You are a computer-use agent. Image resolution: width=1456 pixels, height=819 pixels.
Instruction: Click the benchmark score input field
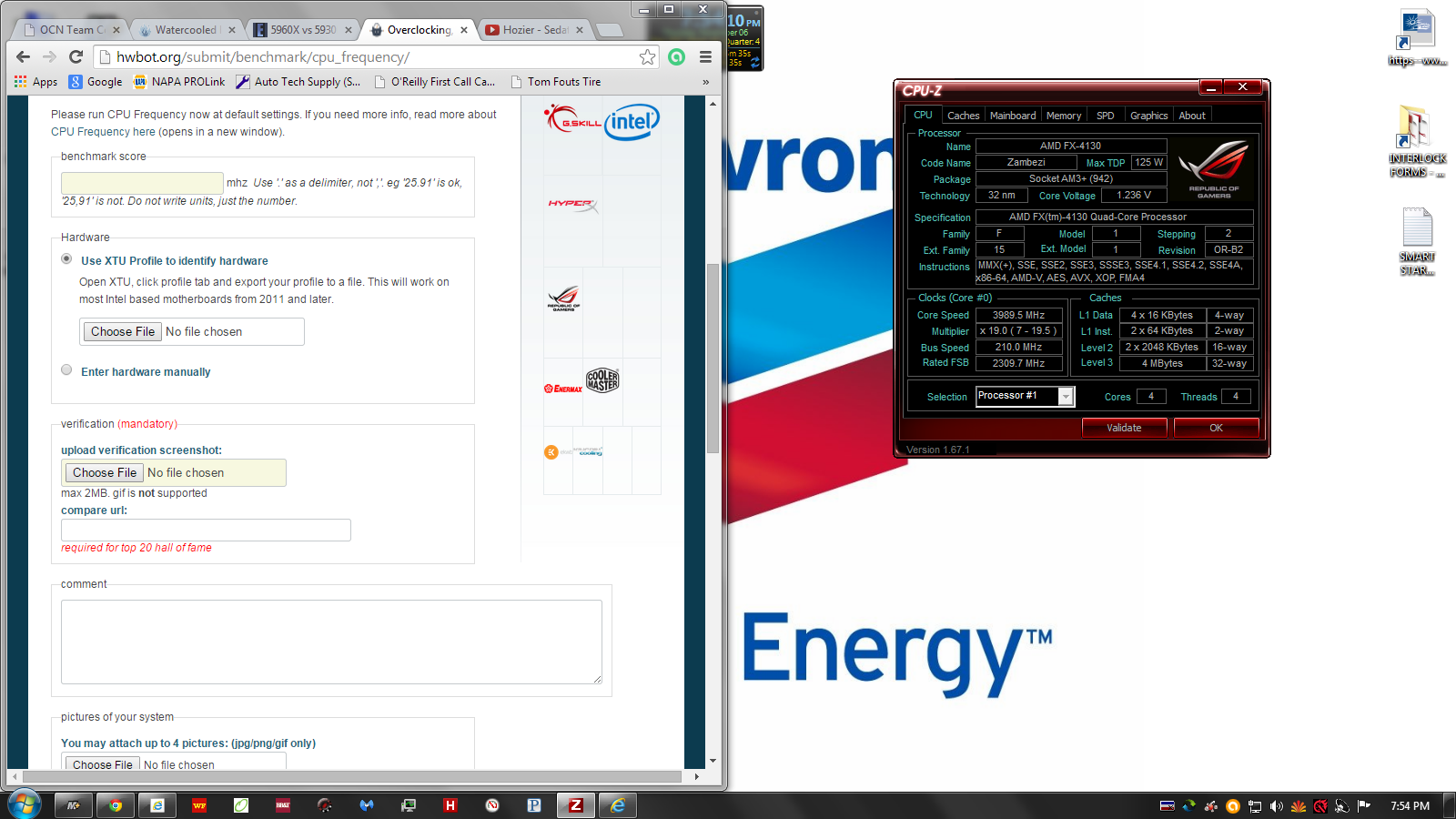click(x=142, y=182)
